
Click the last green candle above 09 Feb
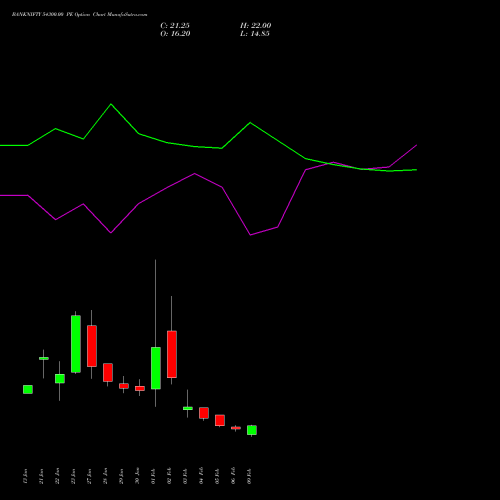coord(252,430)
